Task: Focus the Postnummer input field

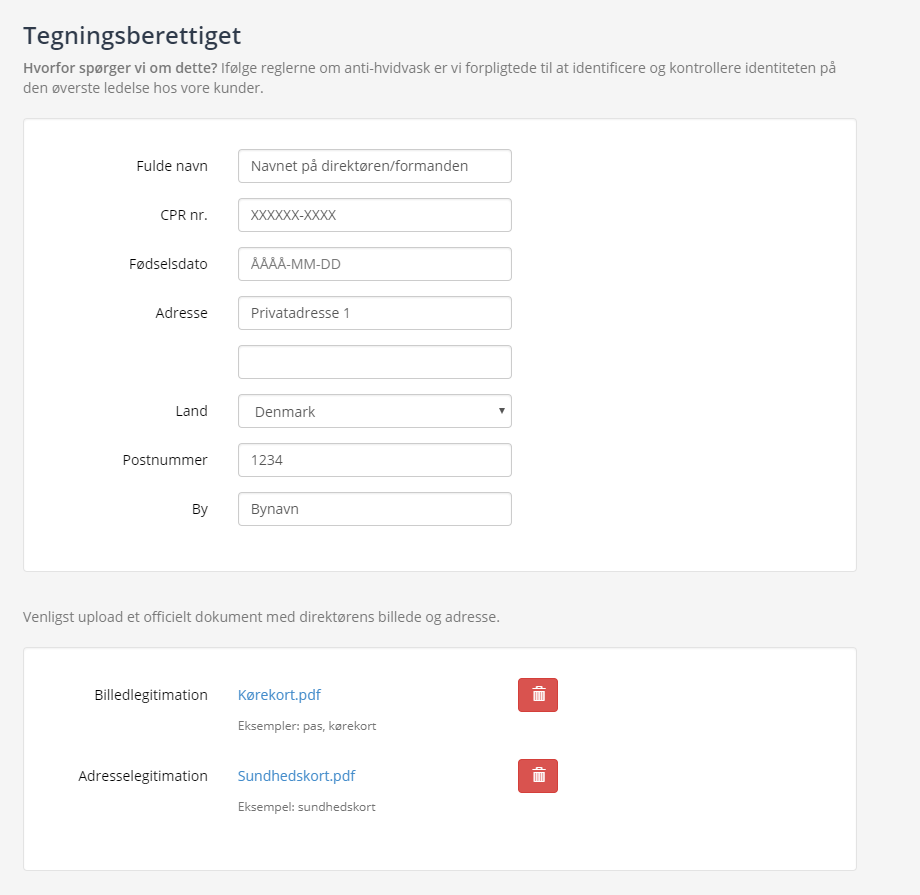Action: (374, 460)
